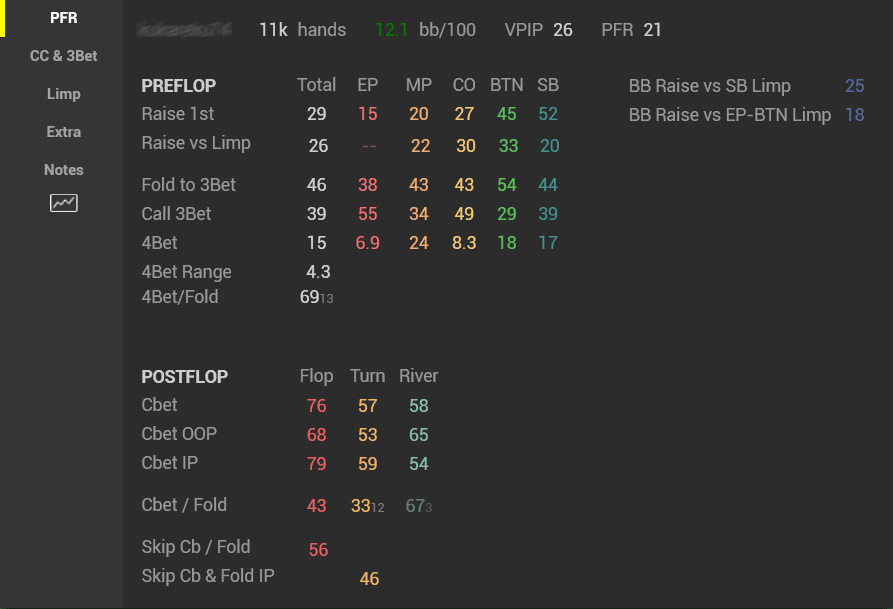This screenshot has height=609, width=893.
Task: Select Raise 1st BTN value 45
Action: [x=506, y=114]
